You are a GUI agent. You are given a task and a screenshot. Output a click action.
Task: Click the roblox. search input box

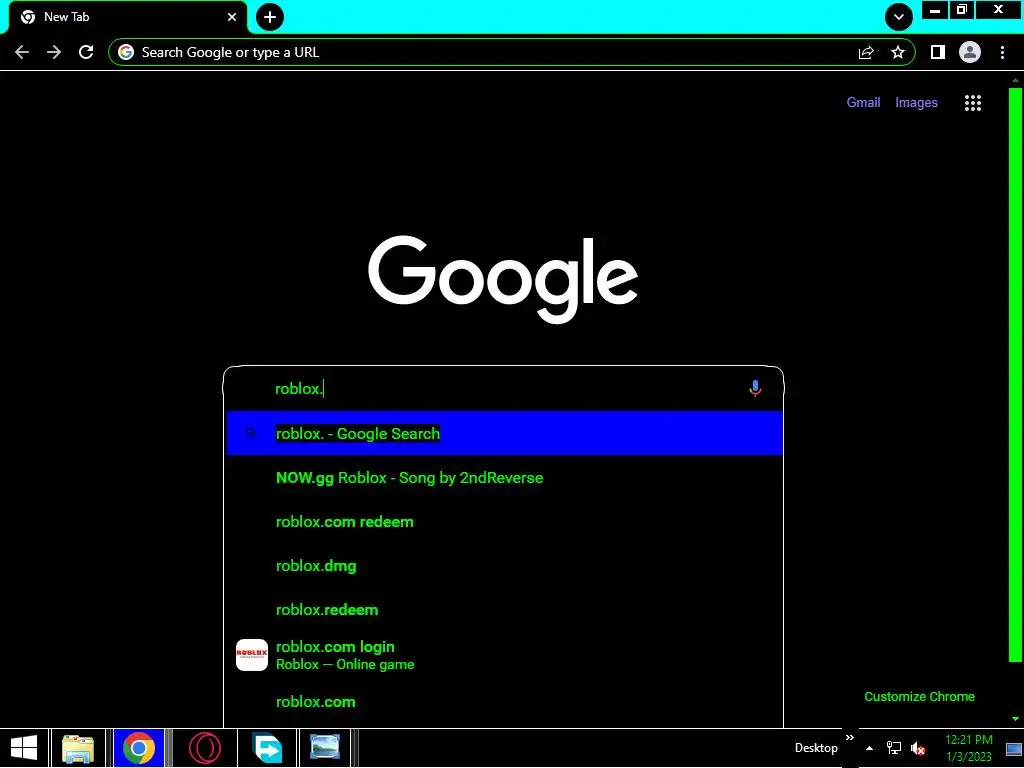pos(503,389)
